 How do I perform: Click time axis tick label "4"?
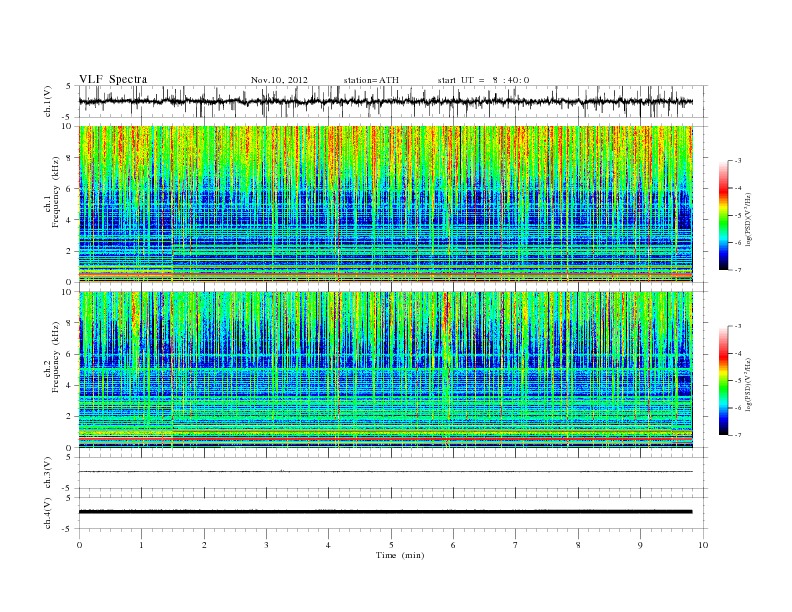(328, 545)
